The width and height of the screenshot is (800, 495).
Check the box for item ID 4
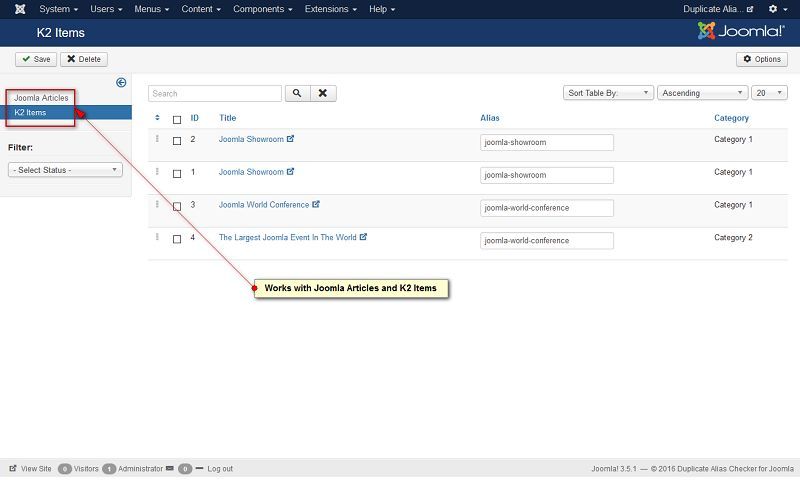(177, 239)
